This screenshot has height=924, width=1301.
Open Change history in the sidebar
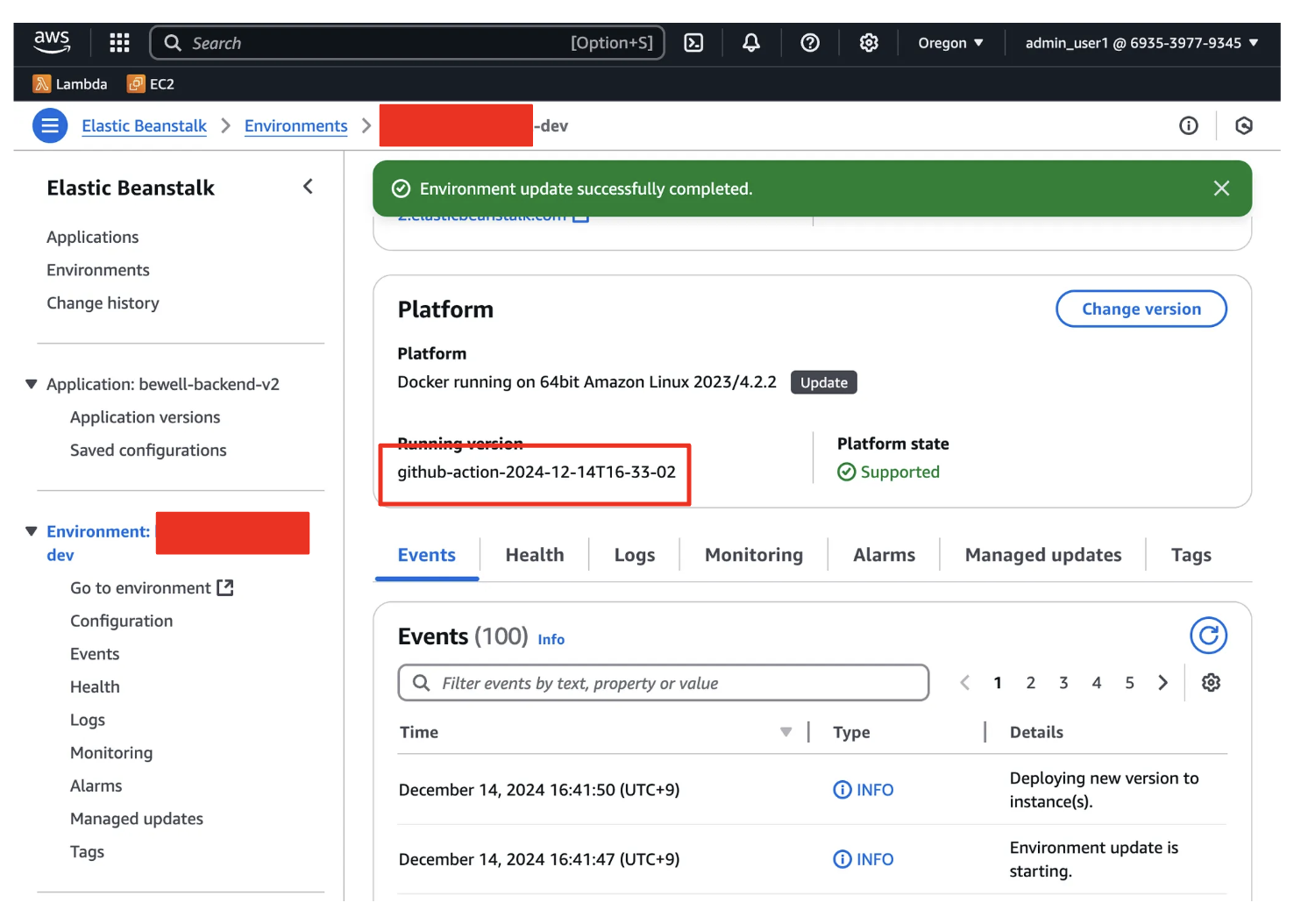[103, 302]
